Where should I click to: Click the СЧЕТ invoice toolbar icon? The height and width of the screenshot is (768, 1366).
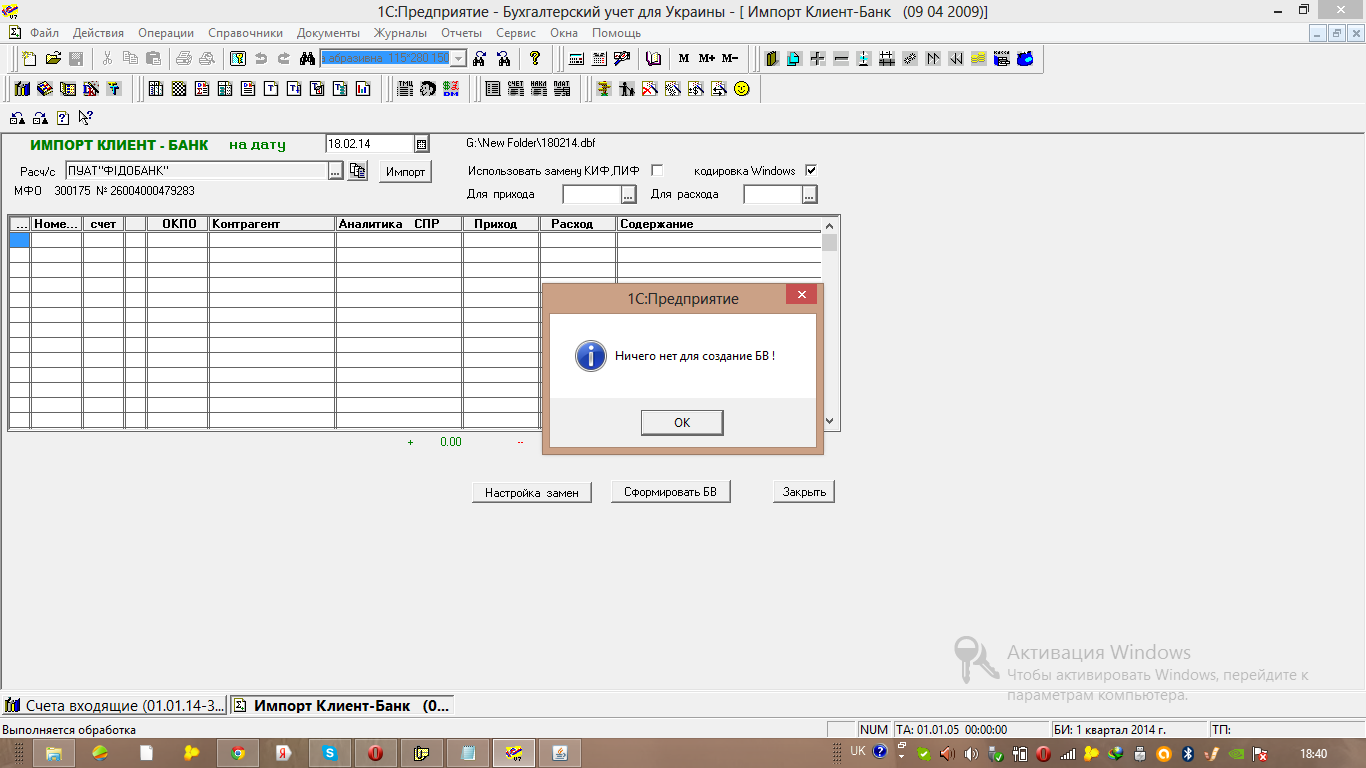click(x=516, y=89)
